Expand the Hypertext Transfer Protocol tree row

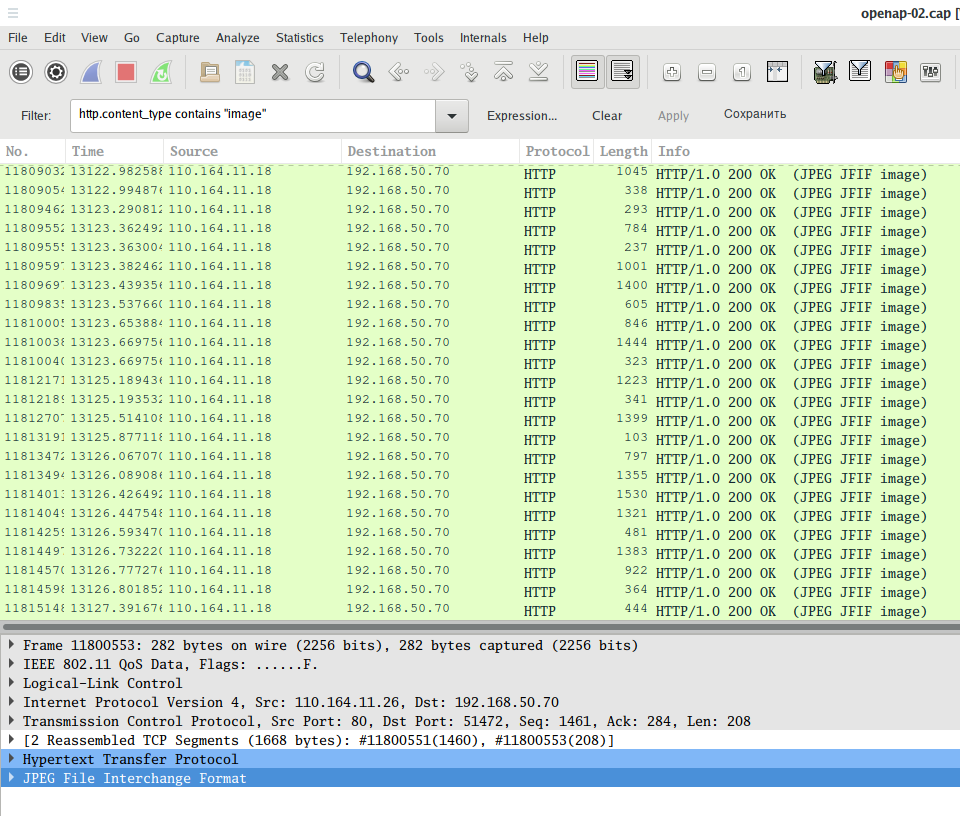[x=11, y=759]
